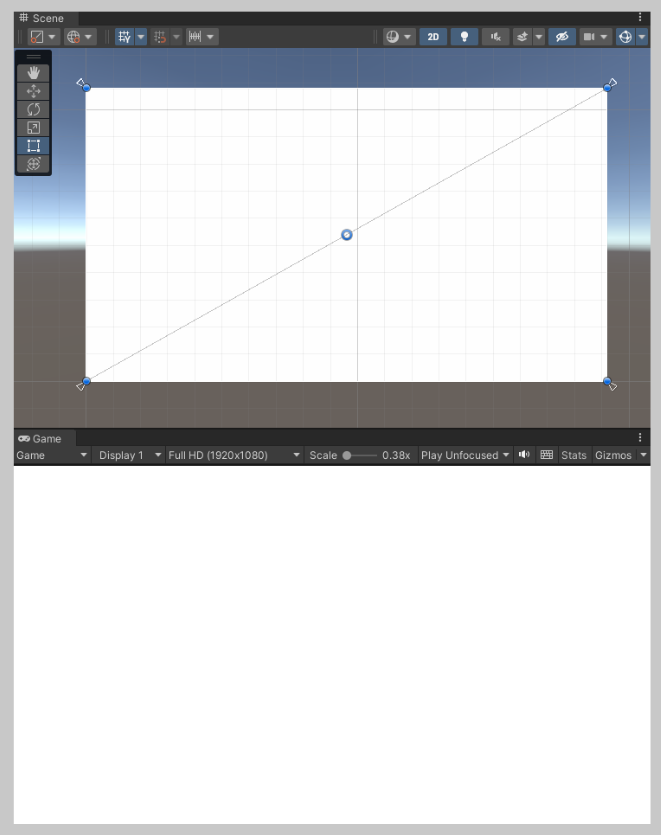661x835 pixels.
Task: Click the global/local handle rotation globe icon
Action: (x=73, y=37)
